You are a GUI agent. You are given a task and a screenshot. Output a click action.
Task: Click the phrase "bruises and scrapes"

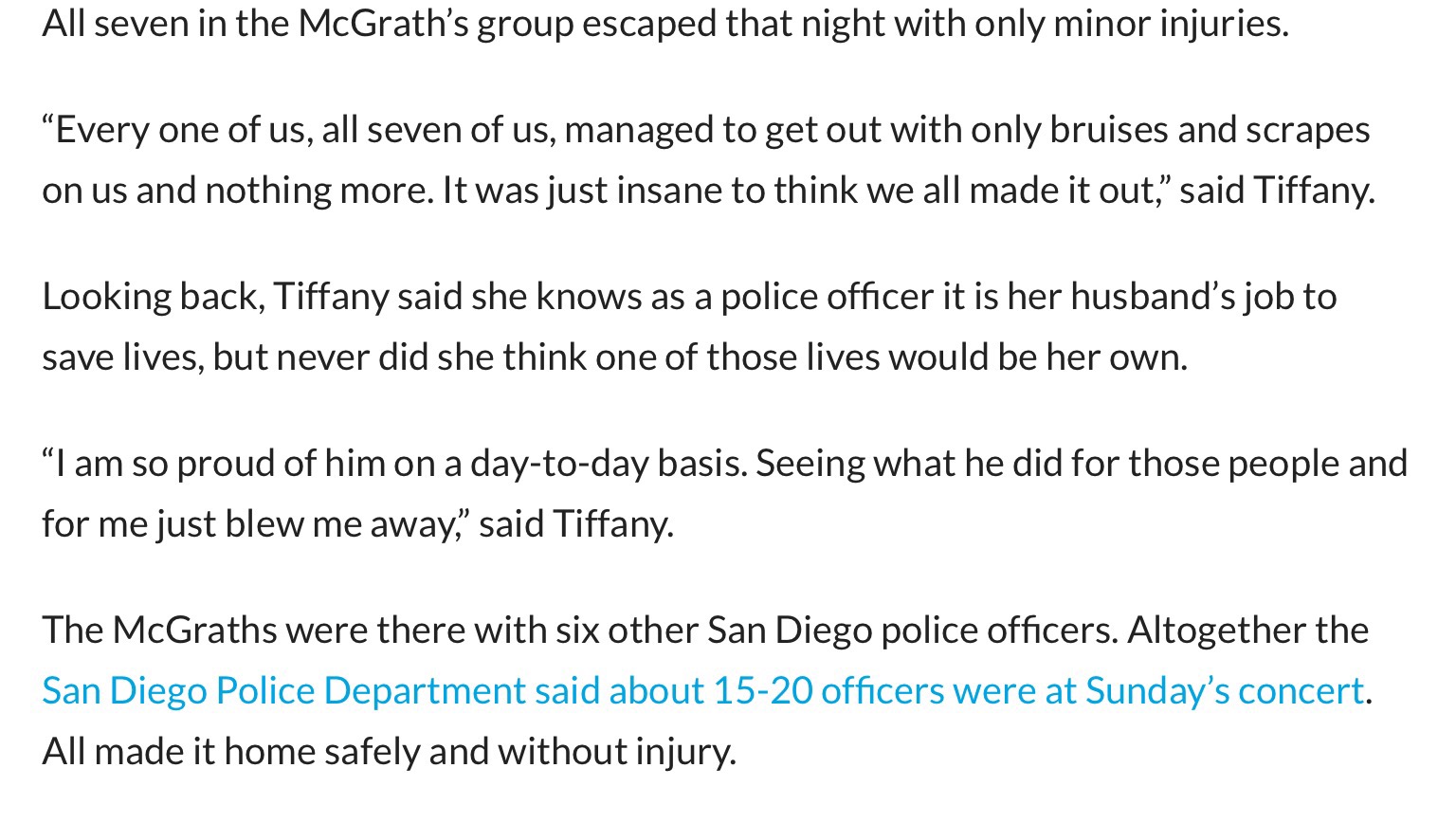coord(1210,130)
